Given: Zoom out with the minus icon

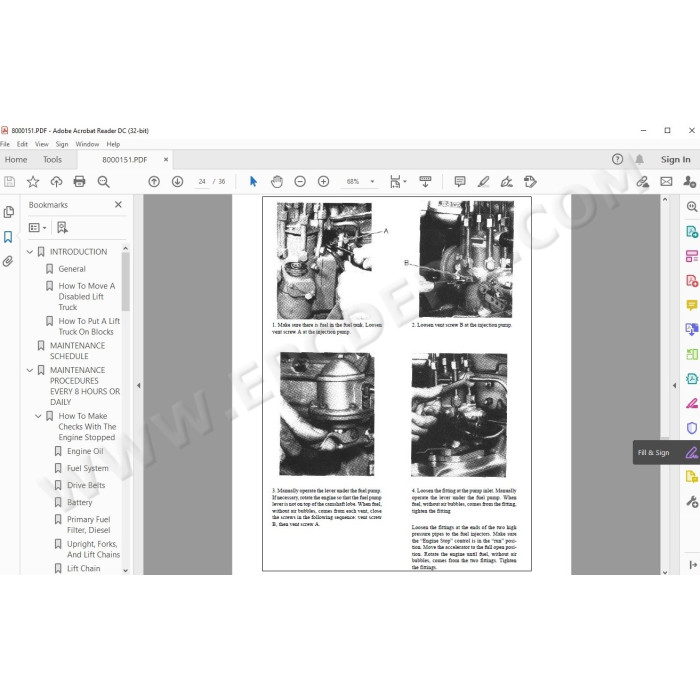Looking at the screenshot, I should point(300,182).
